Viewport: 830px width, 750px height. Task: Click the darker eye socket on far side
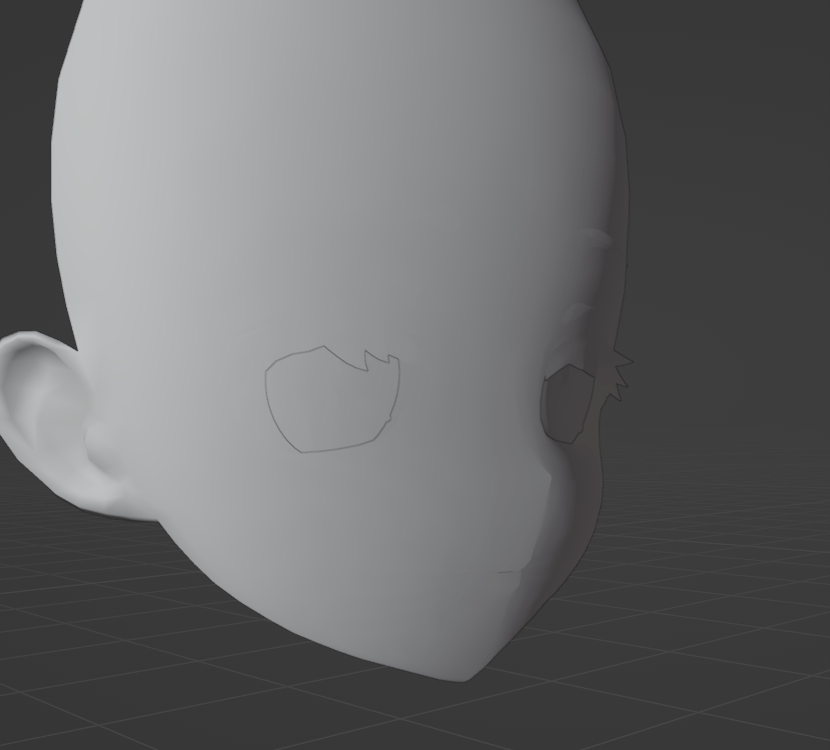pos(567,403)
